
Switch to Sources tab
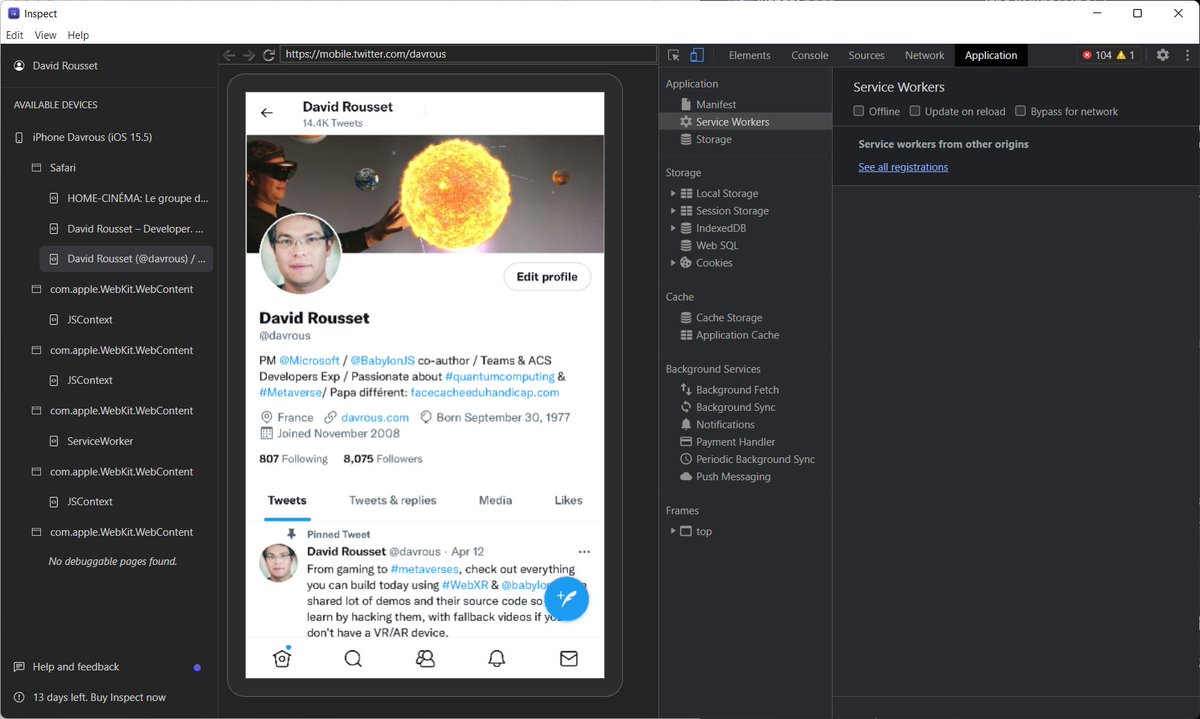[866, 55]
